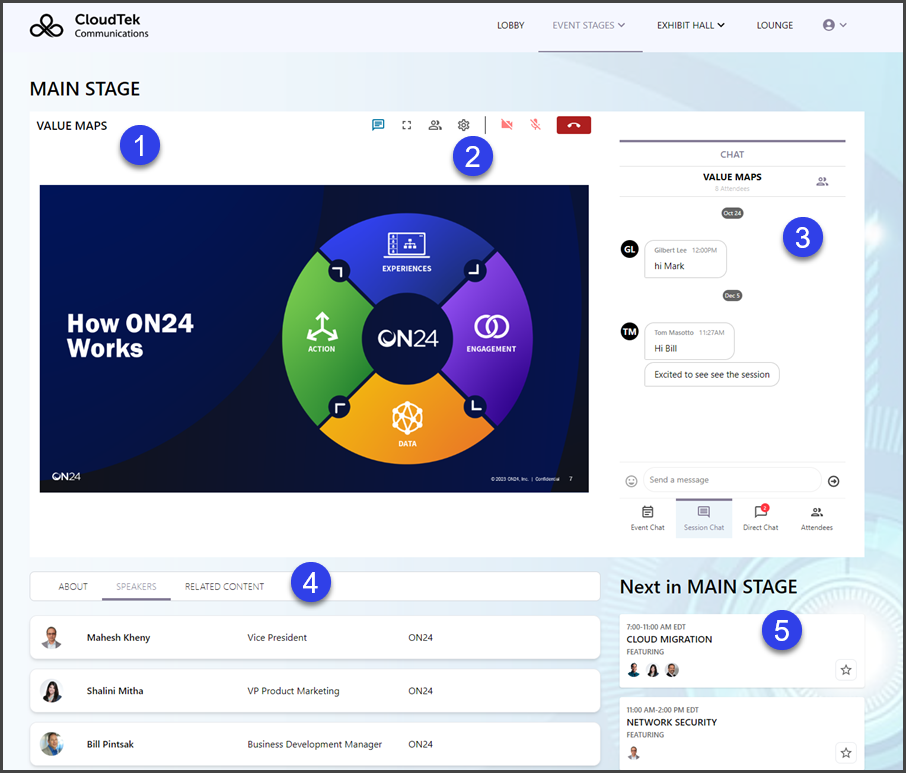
Task: Click the send message arrow
Action: [x=833, y=481]
